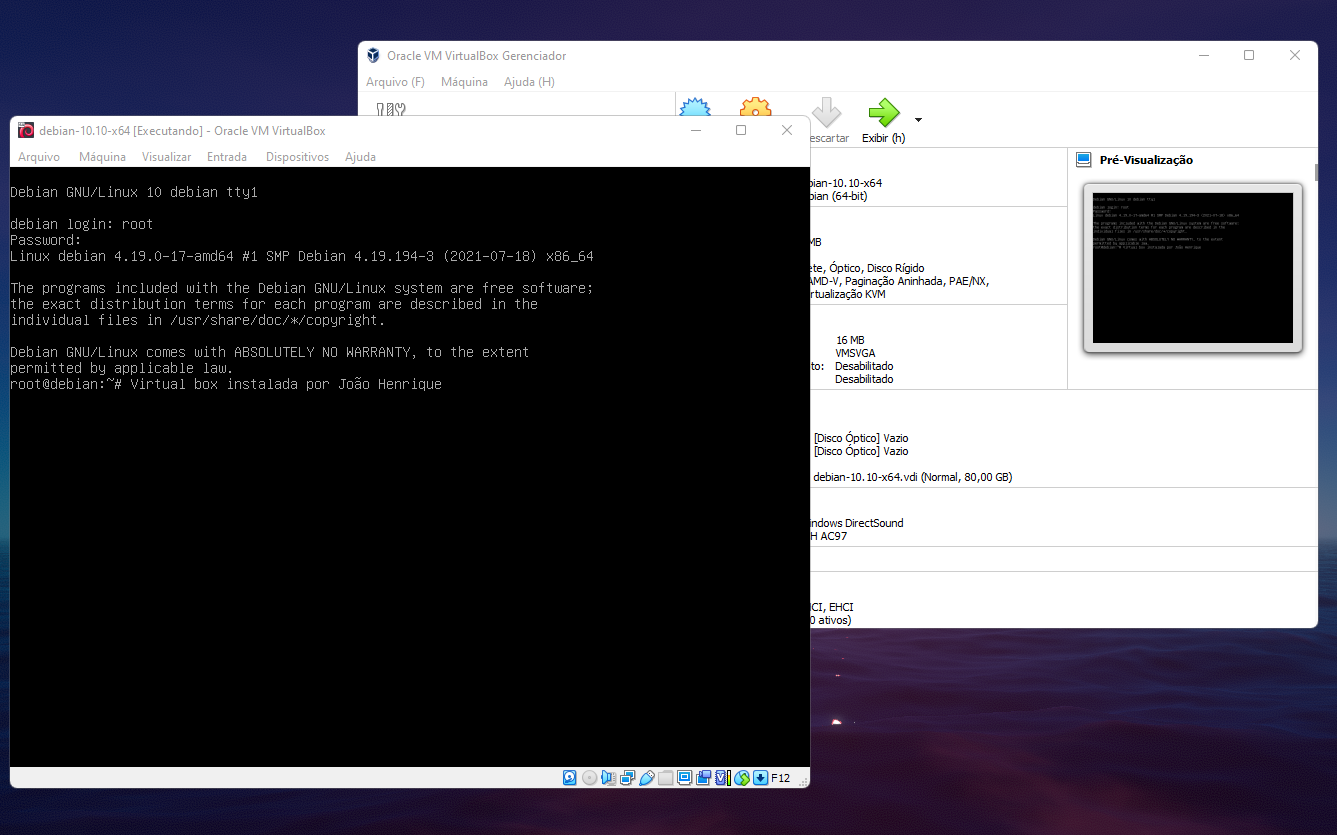This screenshot has height=835, width=1337.
Task: Click the Pré-Visualização VM preview thumbnail
Action: 1193,267
